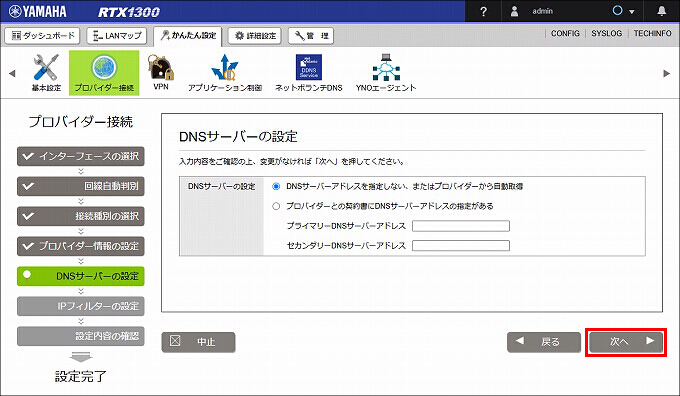The image size is (680, 396).
Task: Go to 接続種別の選択 step
Action: (81, 216)
